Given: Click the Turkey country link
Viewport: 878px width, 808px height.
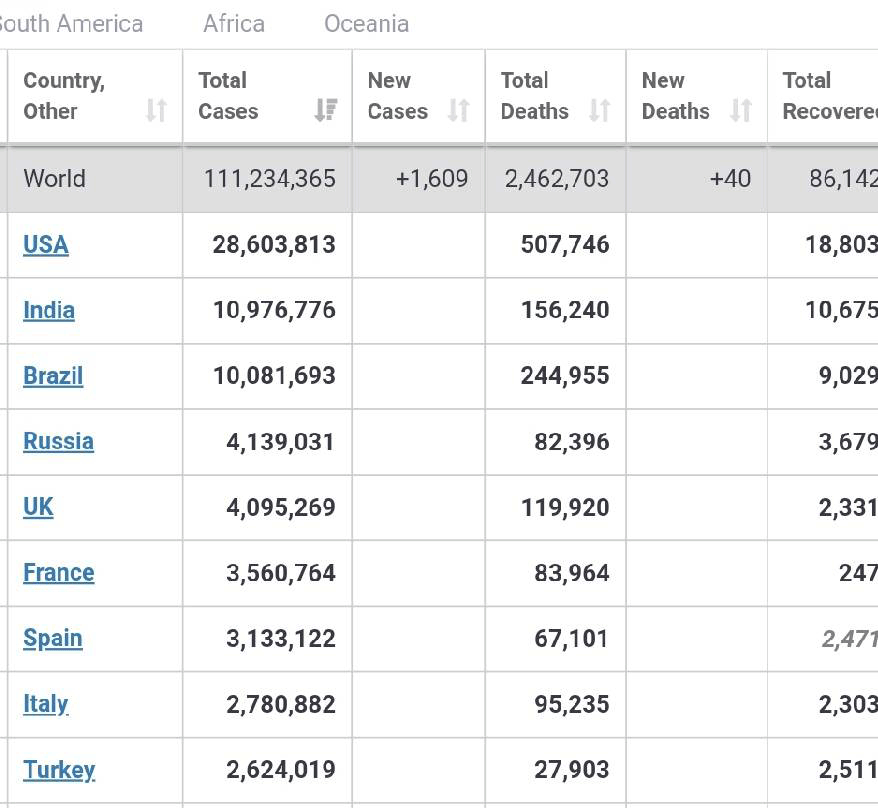Looking at the screenshot, I should tap(59, 770).
